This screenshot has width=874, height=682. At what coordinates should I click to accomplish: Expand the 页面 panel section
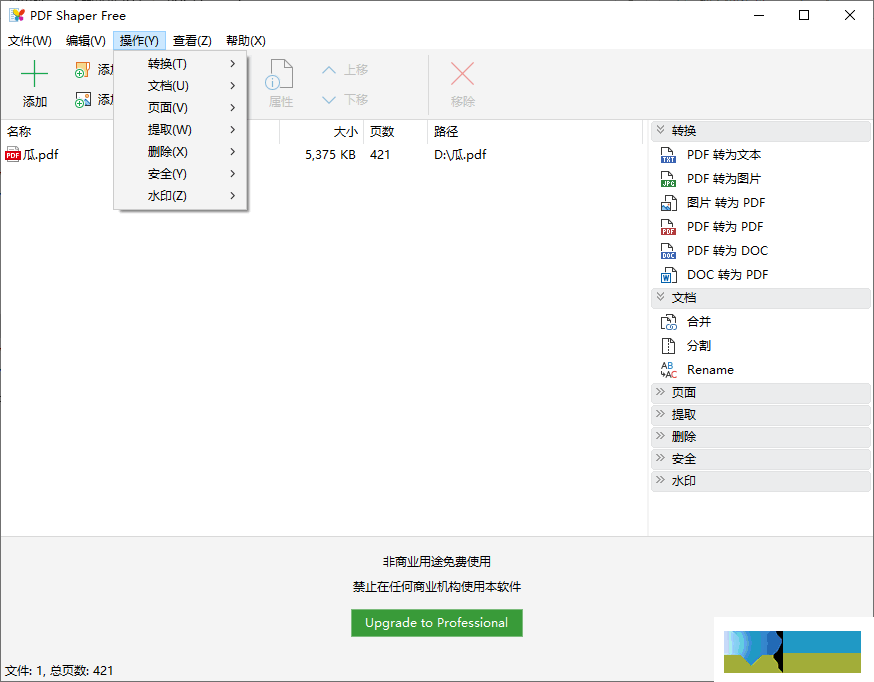(x=760, y=393)
